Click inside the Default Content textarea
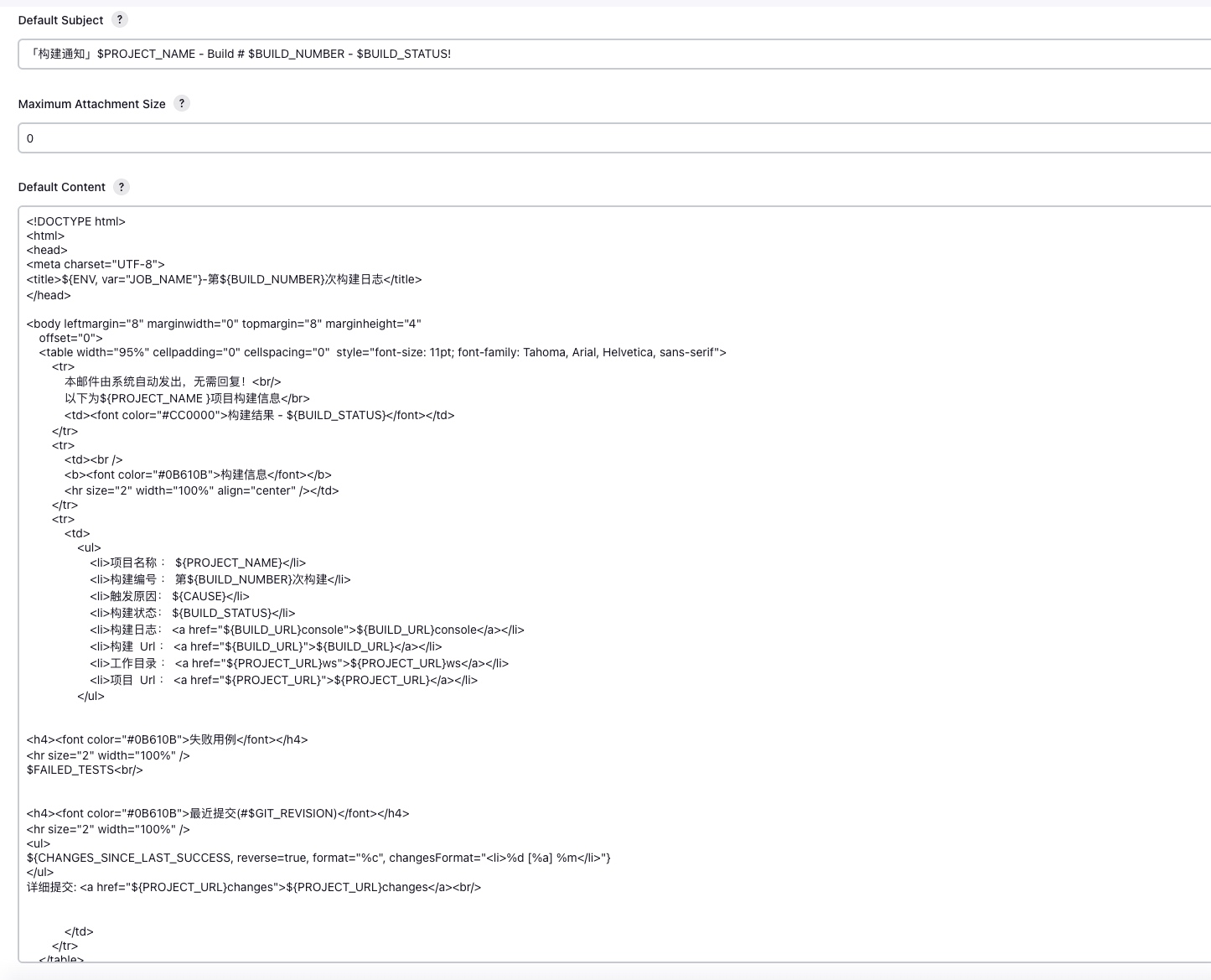 click(x=614, y=583)
